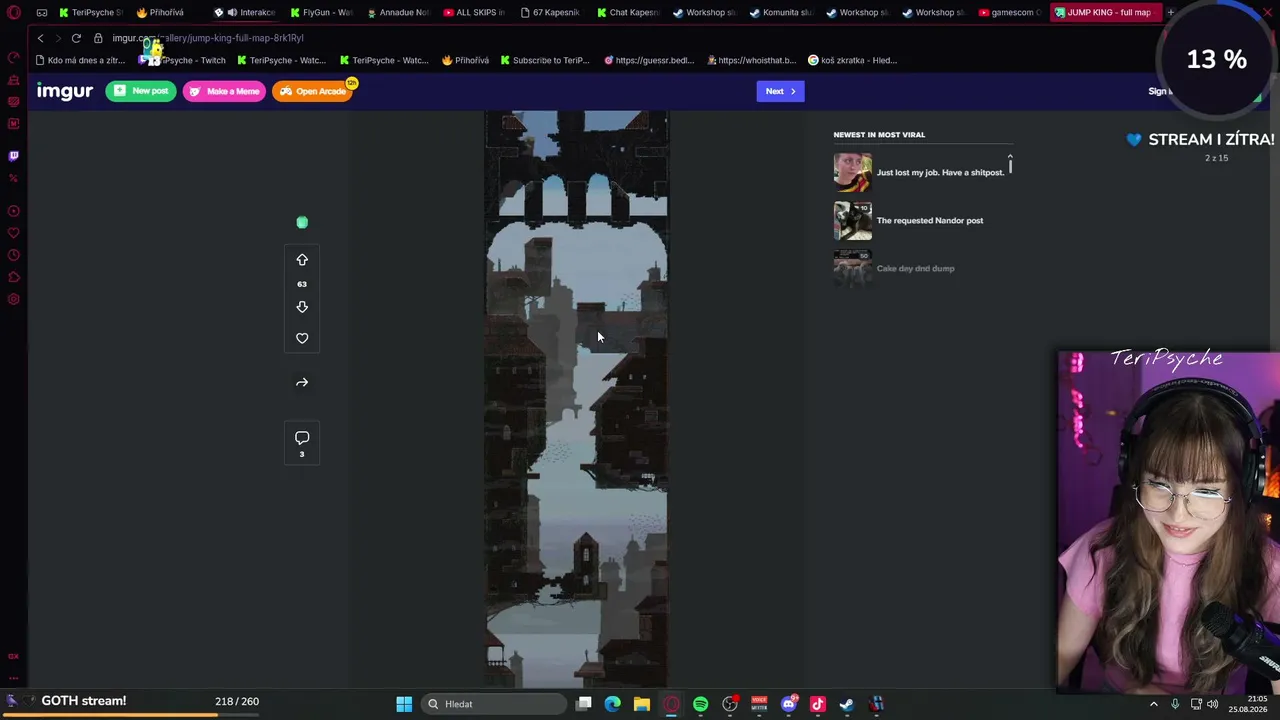Viewport: 1280px width, 720px height.
Task: Open the GX Control speedometer sidebar icon
Action: tap(13, 57)
